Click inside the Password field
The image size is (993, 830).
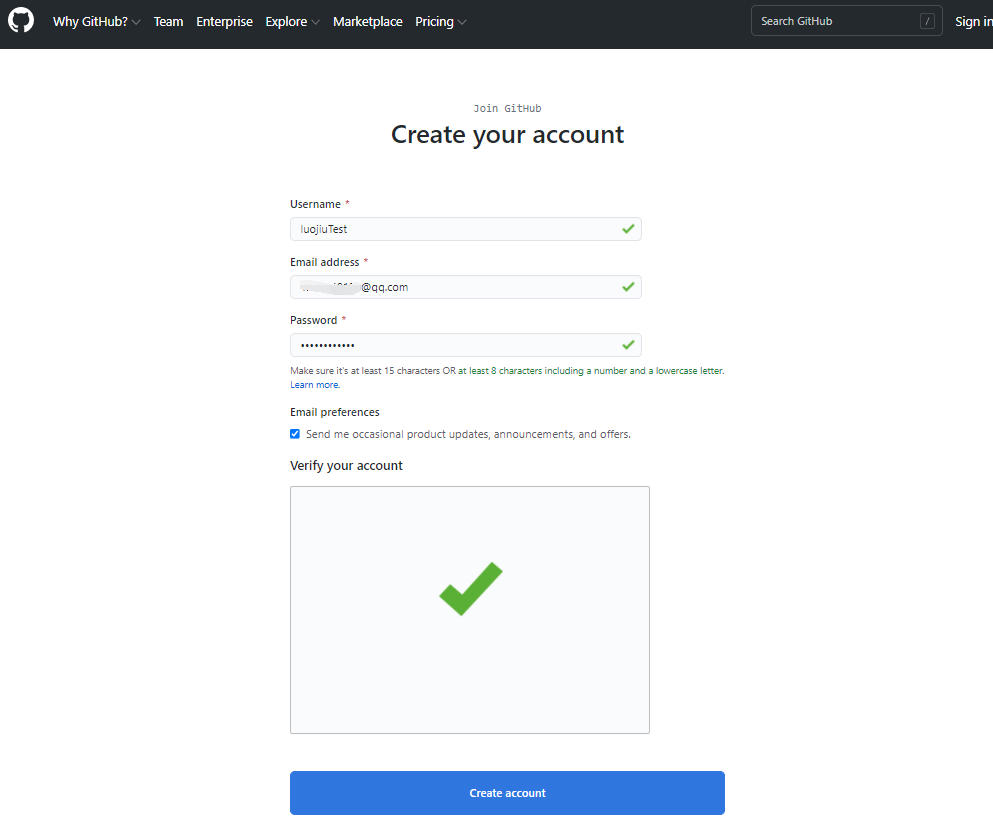click(455, 345)
